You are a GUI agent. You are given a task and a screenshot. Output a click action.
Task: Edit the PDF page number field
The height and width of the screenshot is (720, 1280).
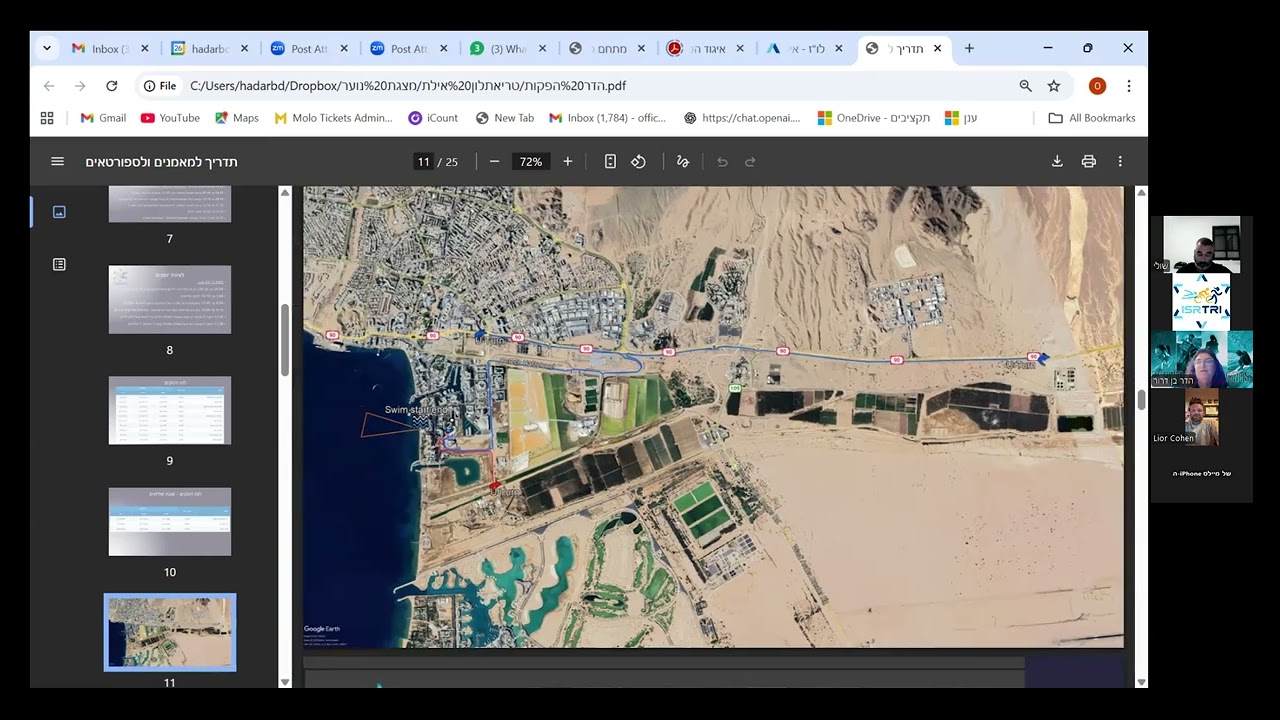(x=423, y=162)
